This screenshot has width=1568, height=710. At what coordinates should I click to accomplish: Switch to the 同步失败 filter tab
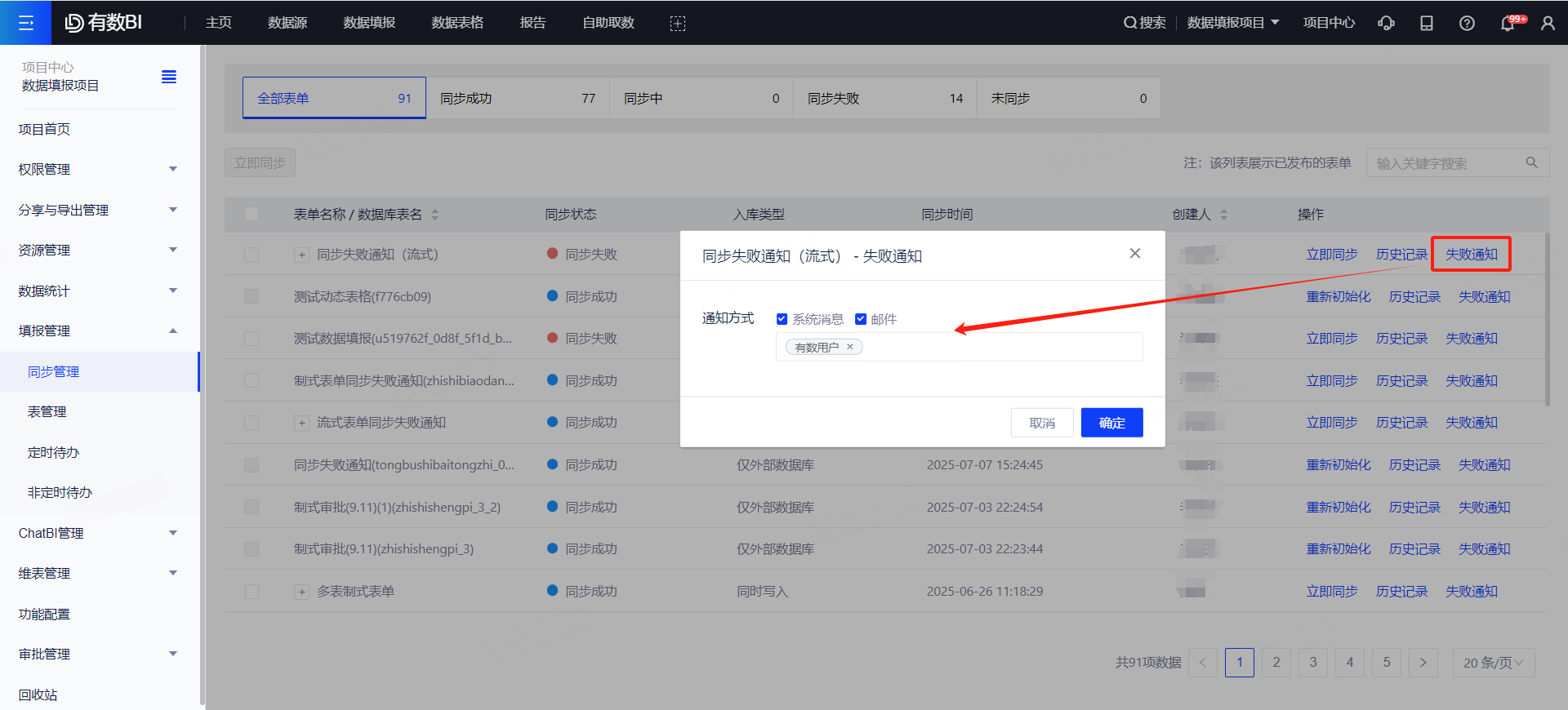tap(884, 99)
